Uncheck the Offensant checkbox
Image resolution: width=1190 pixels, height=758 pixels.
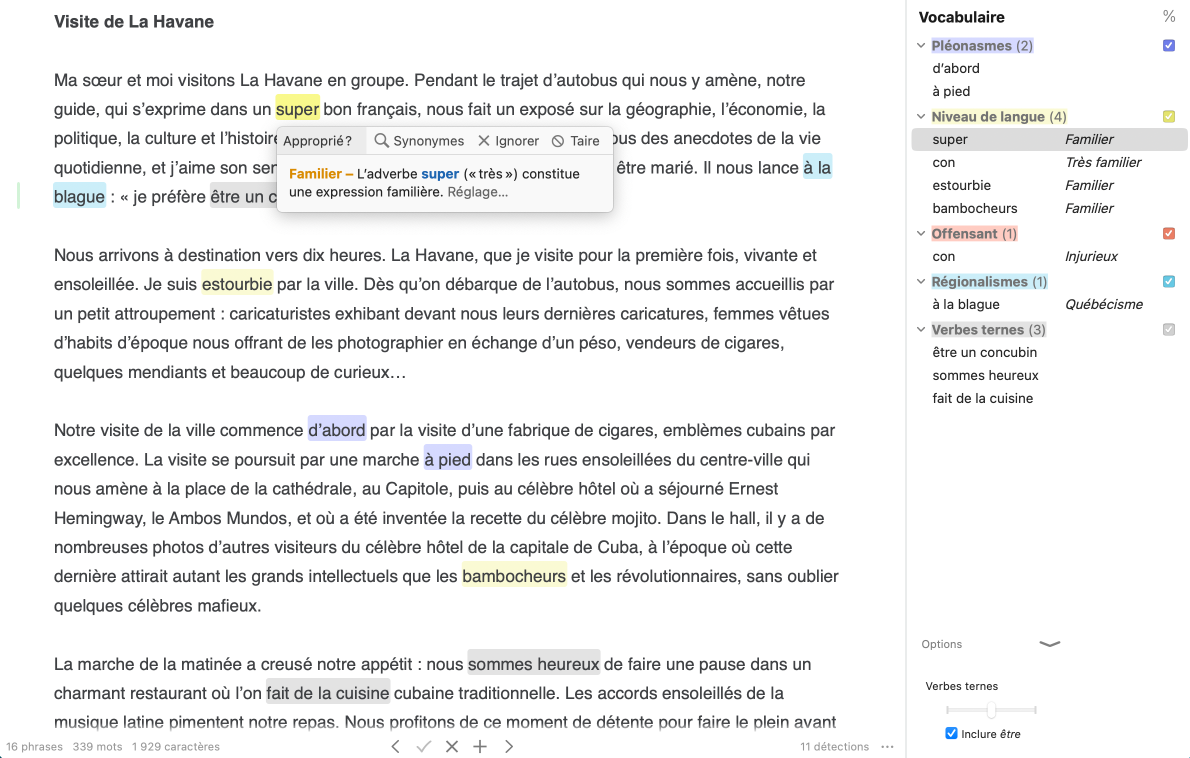(x=1169, y=233)
